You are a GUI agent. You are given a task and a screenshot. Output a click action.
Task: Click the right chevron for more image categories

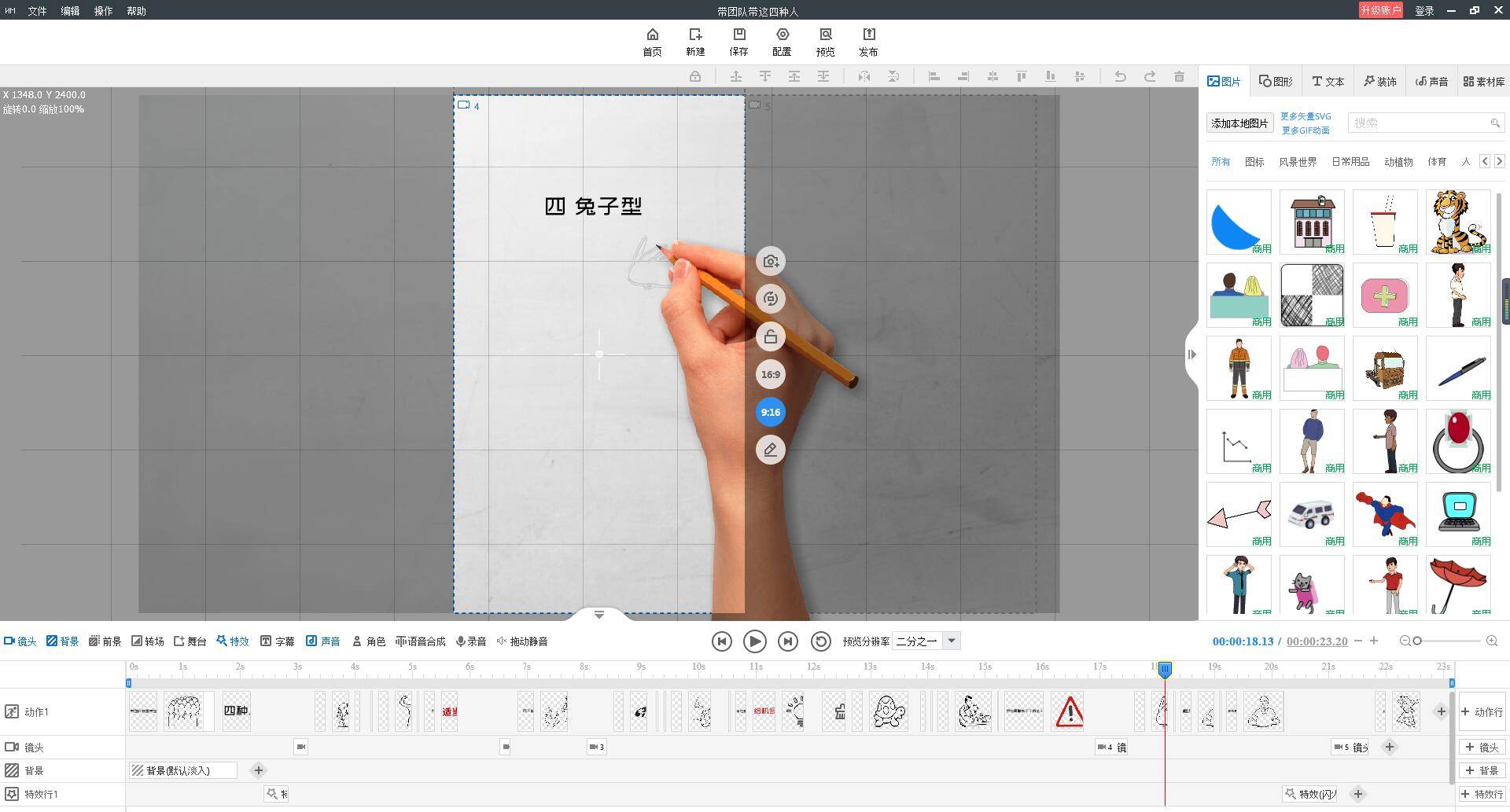click(x=1499, y=161)
